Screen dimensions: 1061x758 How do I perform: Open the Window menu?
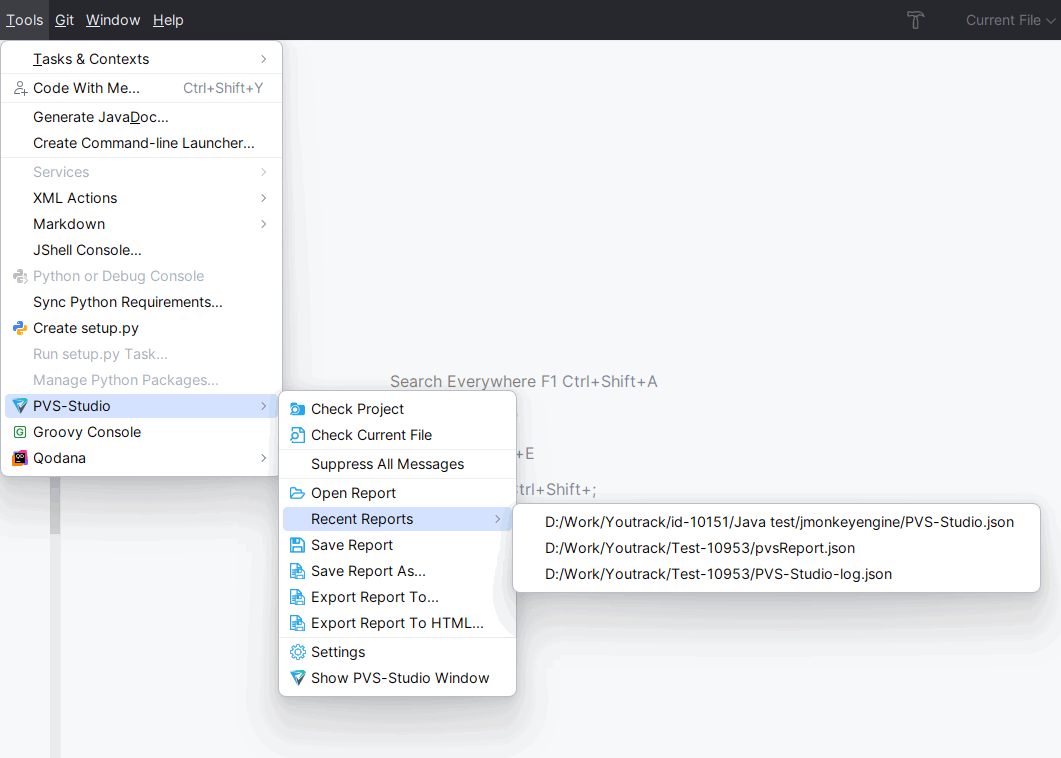pyautogui.click(x=113, y=20)
